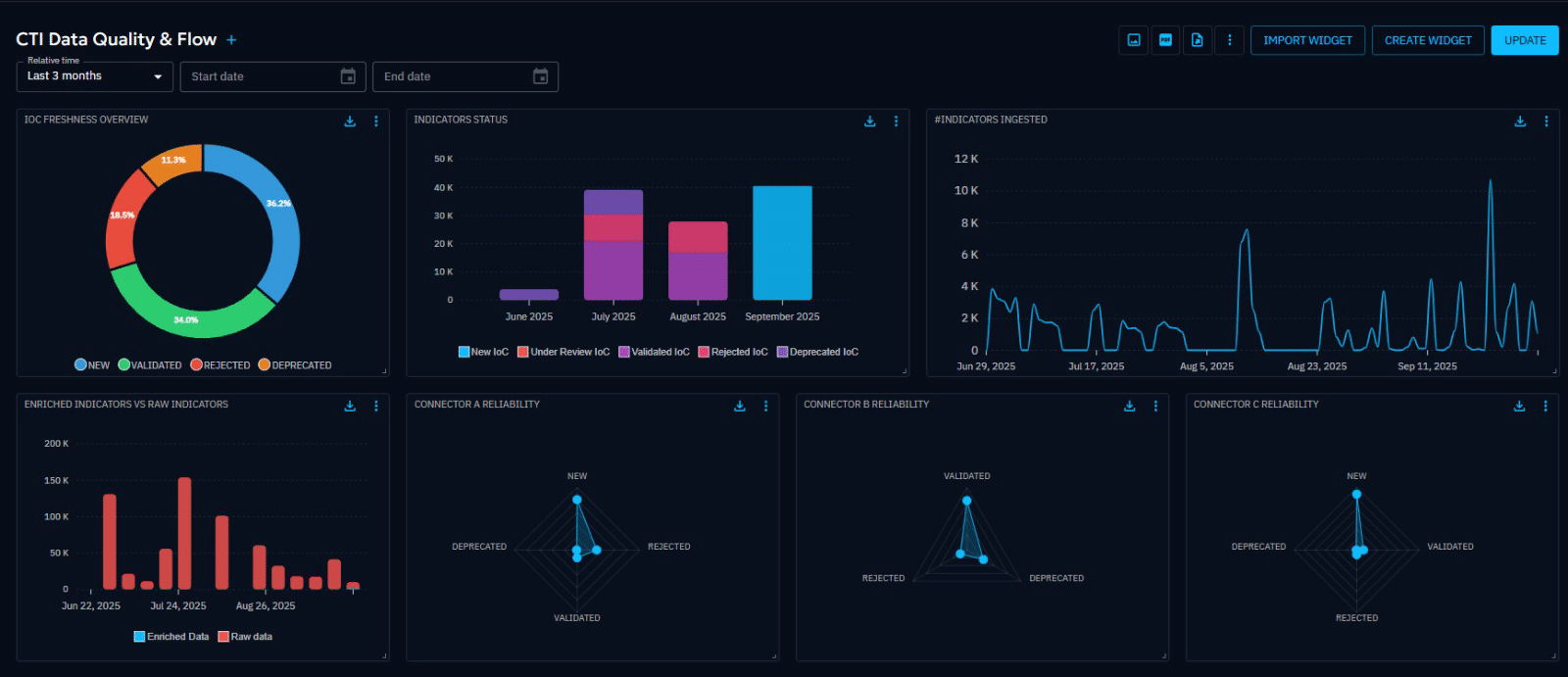Open Enriched vs Raw Indicators options menu
The height and width of the screenshot is (677, 1568).
(x=376, y=406)
